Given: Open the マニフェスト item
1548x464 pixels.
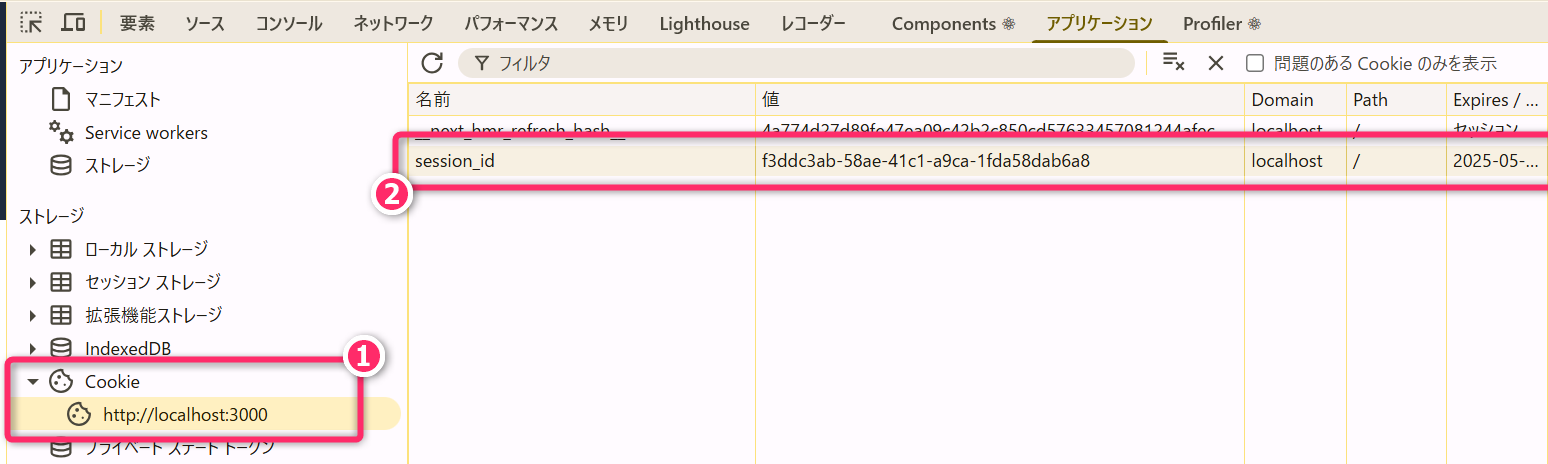Looking at the screenshot, I should click(x=122, y=99).
